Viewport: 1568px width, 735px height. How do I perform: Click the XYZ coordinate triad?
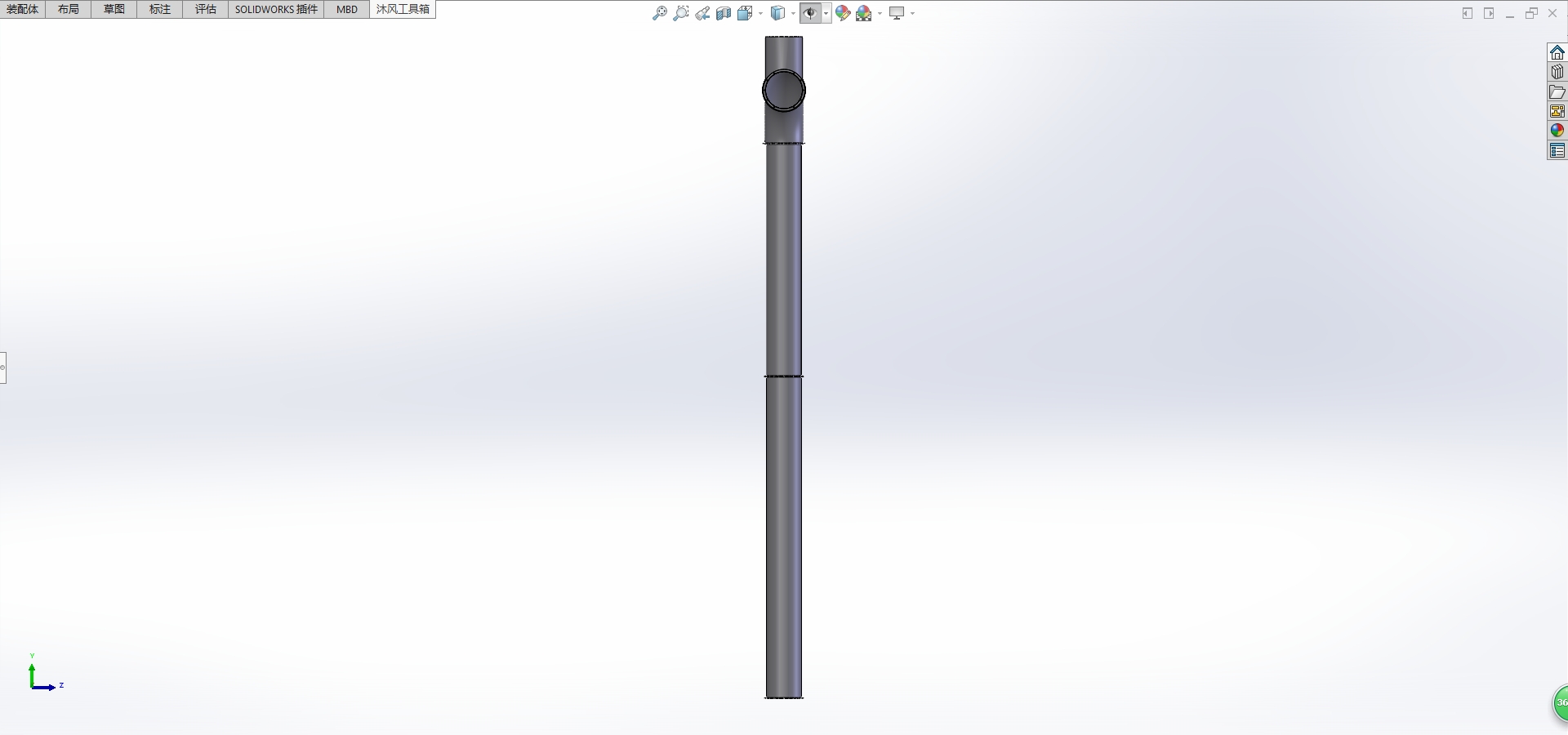click(x=46, y=674)
